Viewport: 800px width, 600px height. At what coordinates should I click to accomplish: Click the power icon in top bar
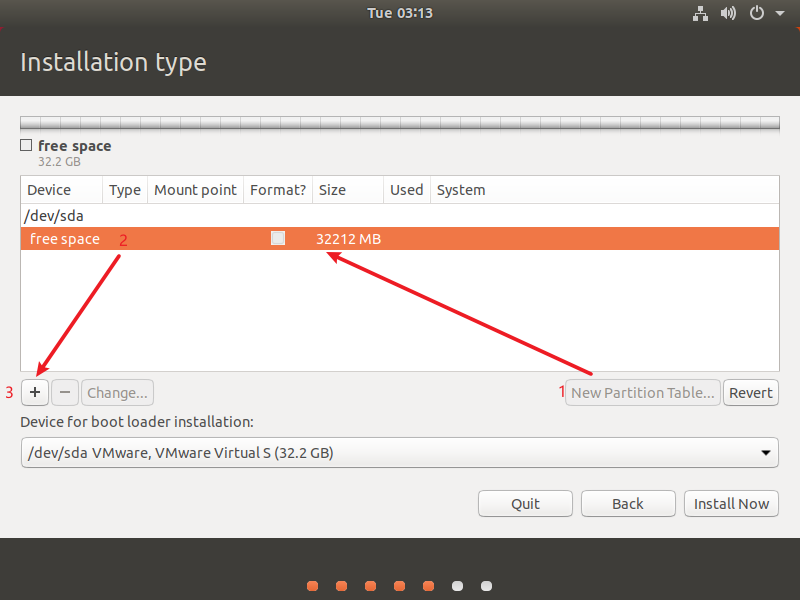click(757, 13)
